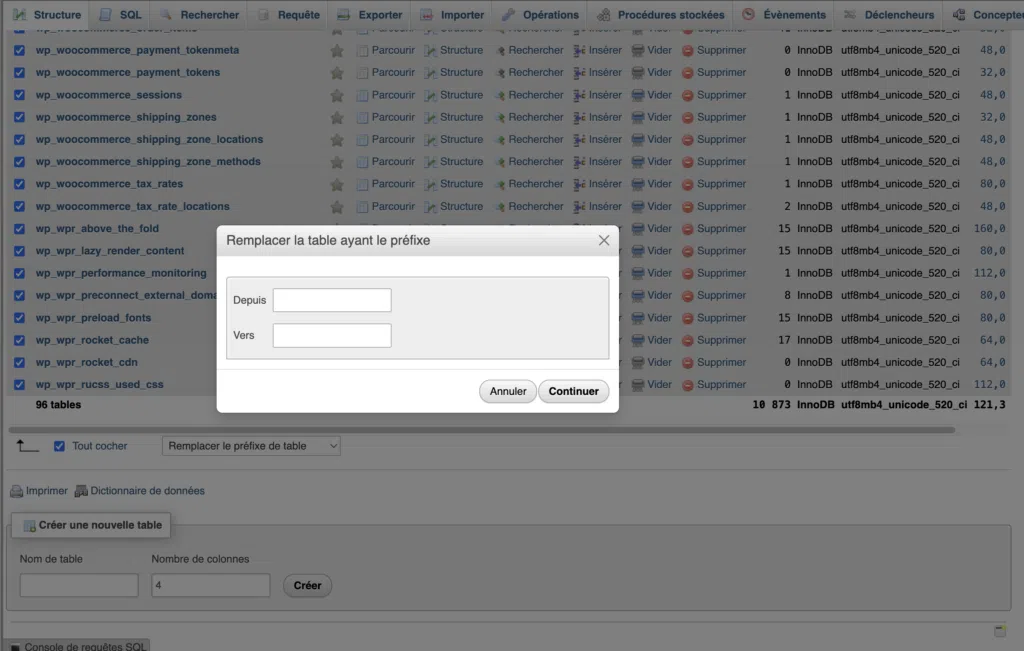Click the Structure tab icon
The image size is (1024, 651).
coord(20,14)
